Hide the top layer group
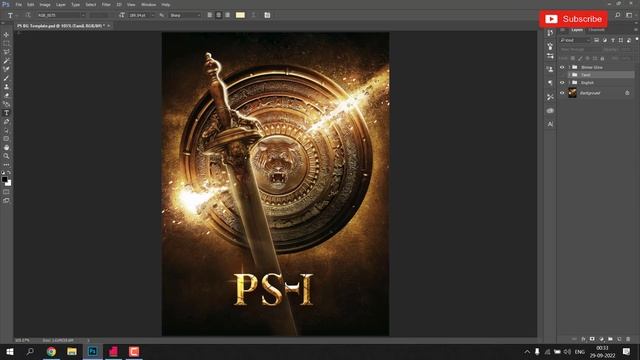This screenshot has height=360, width=640. tap(562, 67)
